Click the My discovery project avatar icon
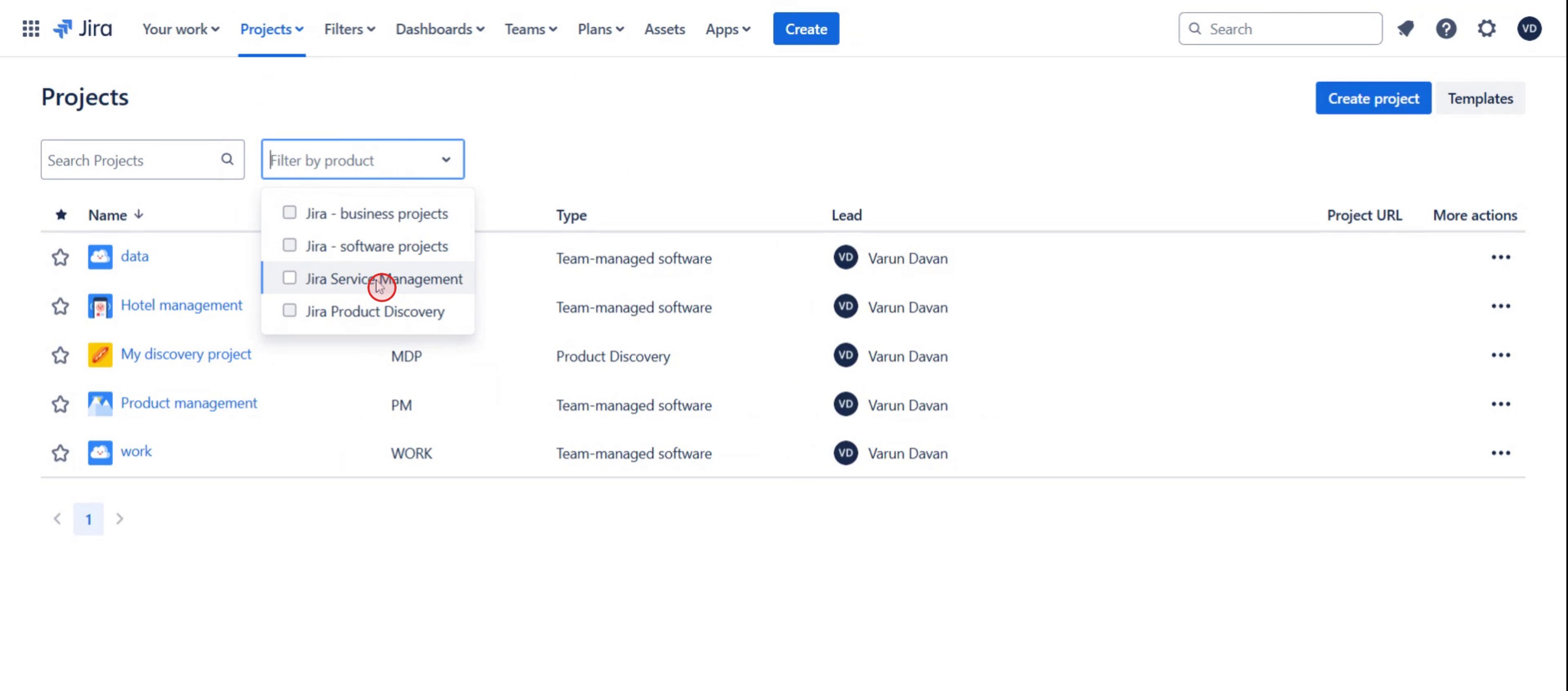 (100, 355)
